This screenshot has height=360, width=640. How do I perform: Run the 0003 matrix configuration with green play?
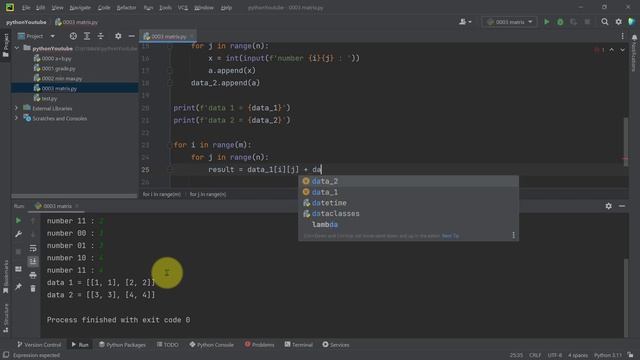547,22
